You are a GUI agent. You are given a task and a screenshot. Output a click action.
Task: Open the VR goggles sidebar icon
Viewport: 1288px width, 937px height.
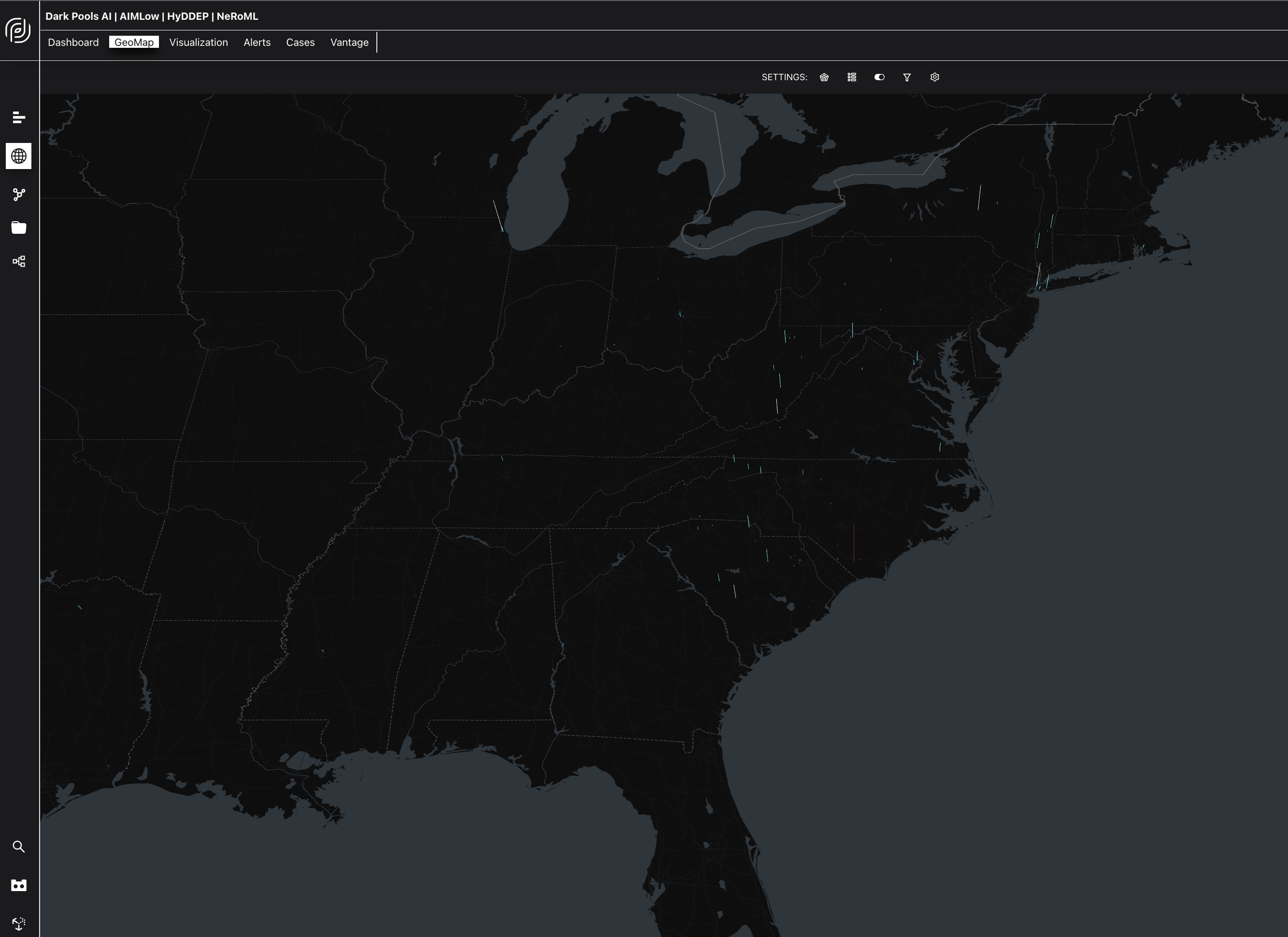tap(19, 885)
